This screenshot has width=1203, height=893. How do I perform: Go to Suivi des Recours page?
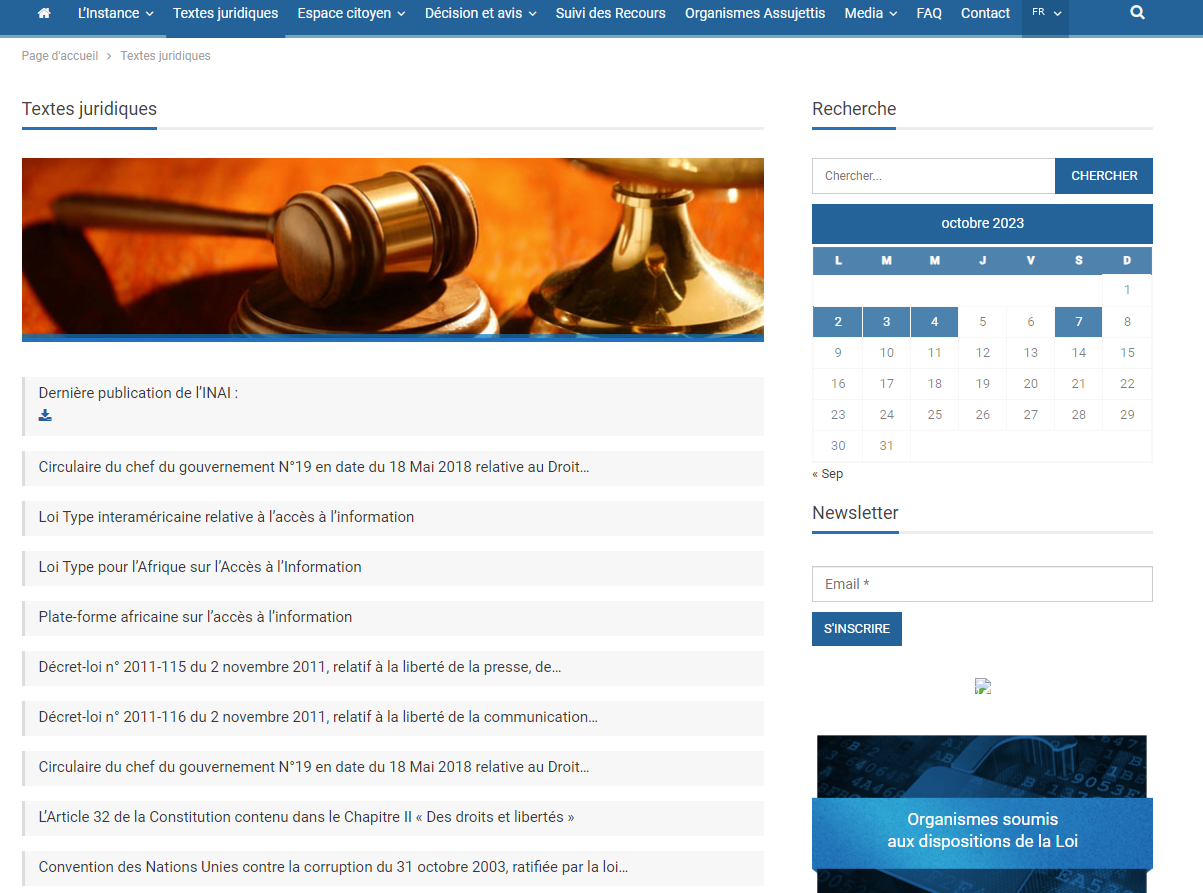pos(610,14)
